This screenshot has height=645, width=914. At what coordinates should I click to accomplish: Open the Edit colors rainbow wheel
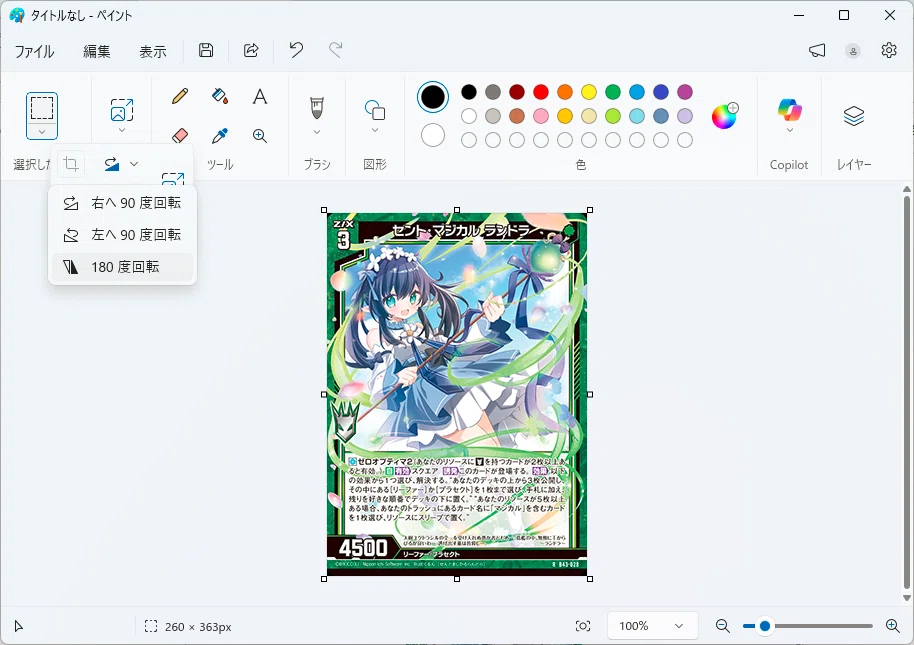pos(725,116)
